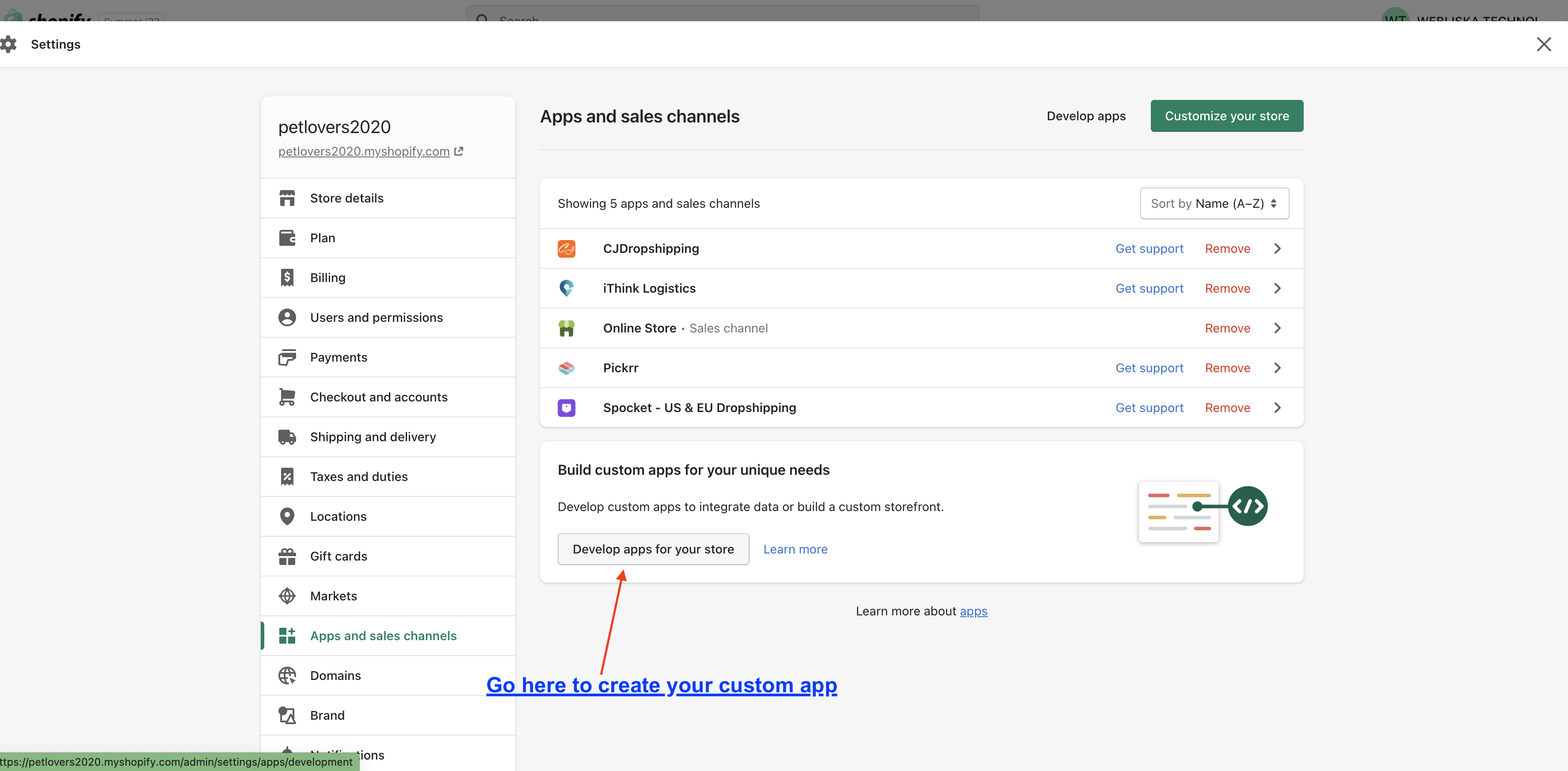Screen dimensions: 1568x771
Task: Click the Domains globe icon
Action: point(287,676)
